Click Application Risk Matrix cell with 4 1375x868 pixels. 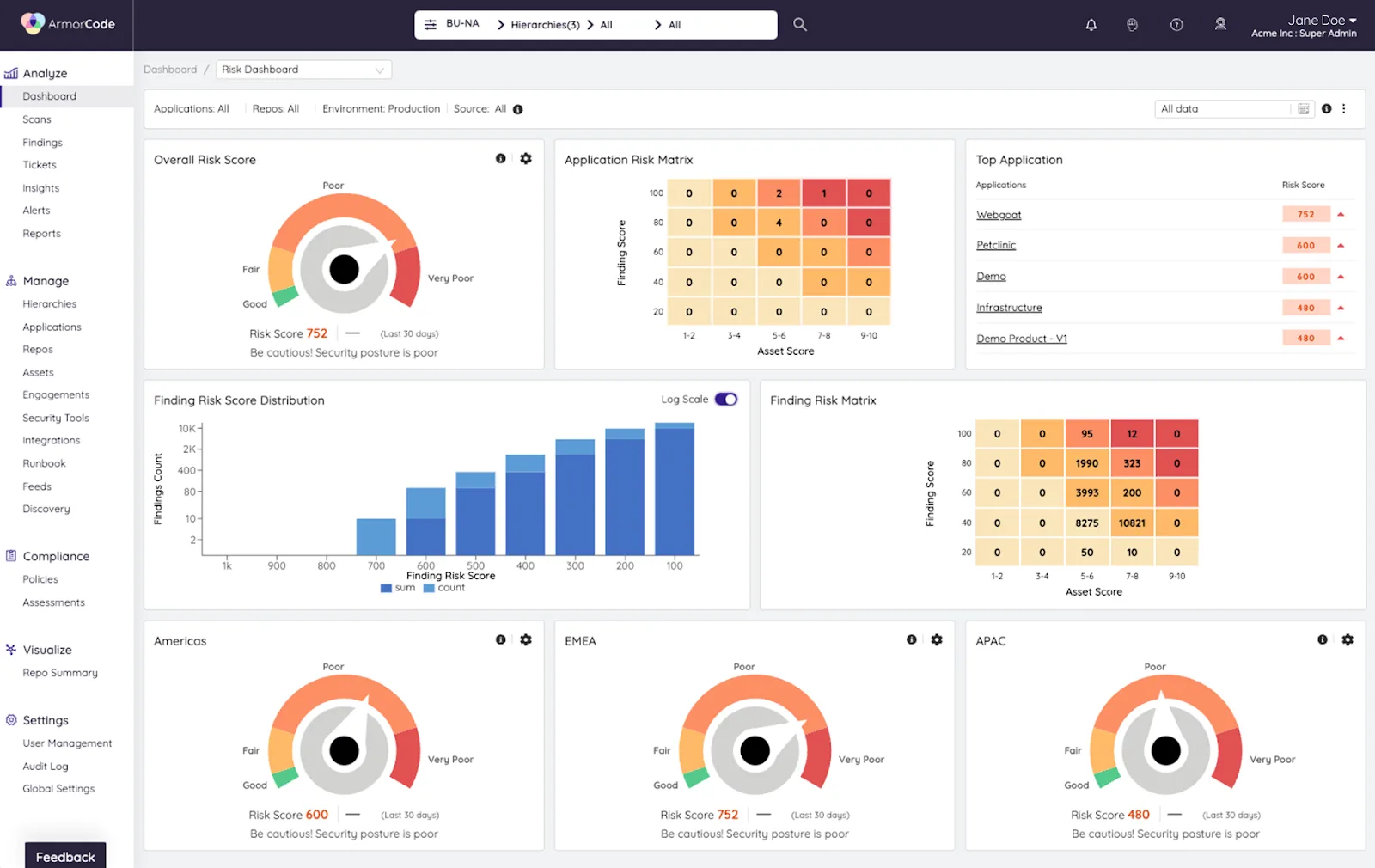(779, 223)
